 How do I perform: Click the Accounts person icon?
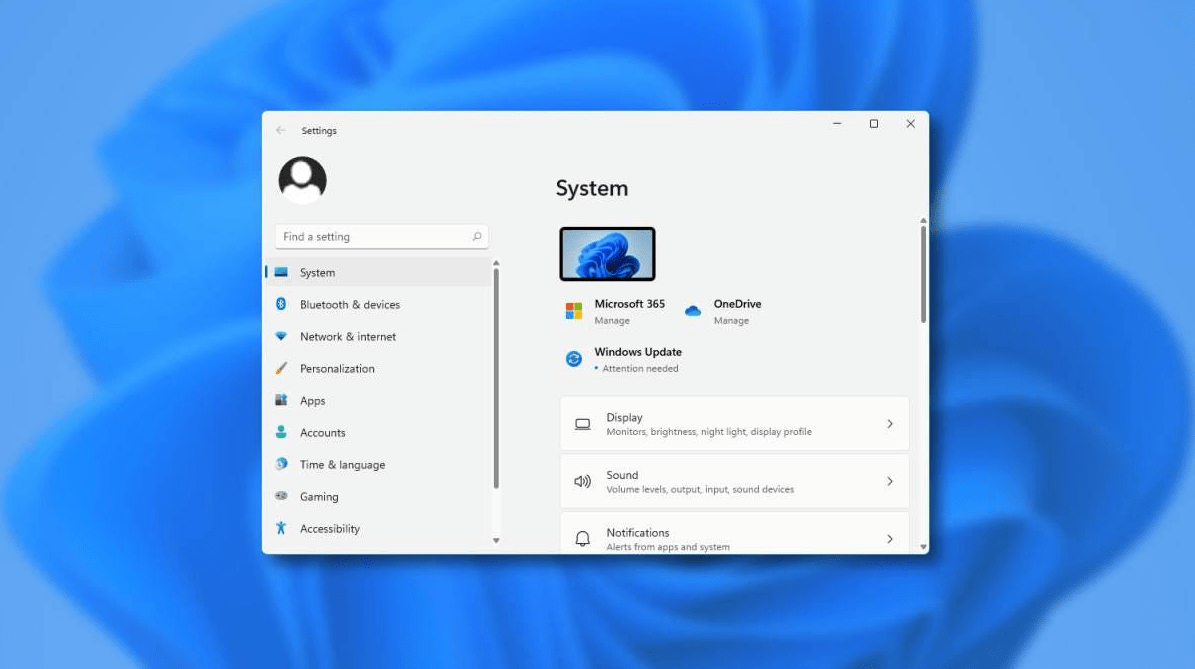click(281, 432)
